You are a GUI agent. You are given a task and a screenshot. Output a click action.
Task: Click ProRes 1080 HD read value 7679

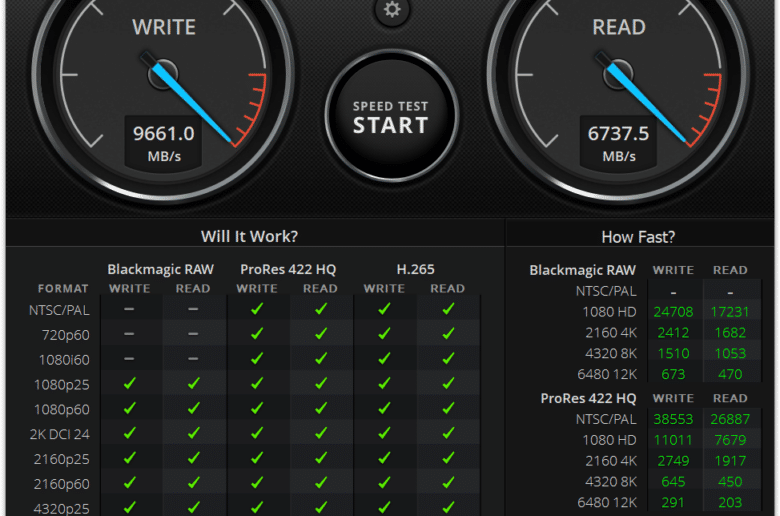point(730,440)
